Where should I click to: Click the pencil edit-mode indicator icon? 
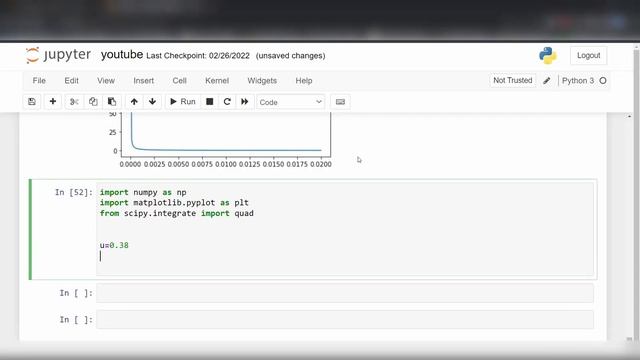coord(547,81)
